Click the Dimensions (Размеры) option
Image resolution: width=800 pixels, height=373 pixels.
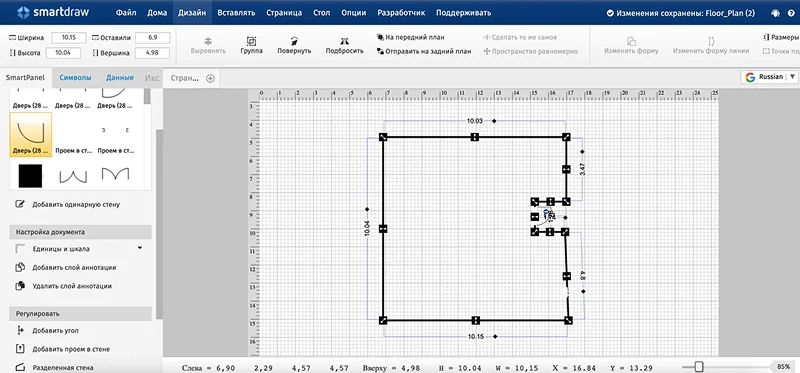coord(781,37)
